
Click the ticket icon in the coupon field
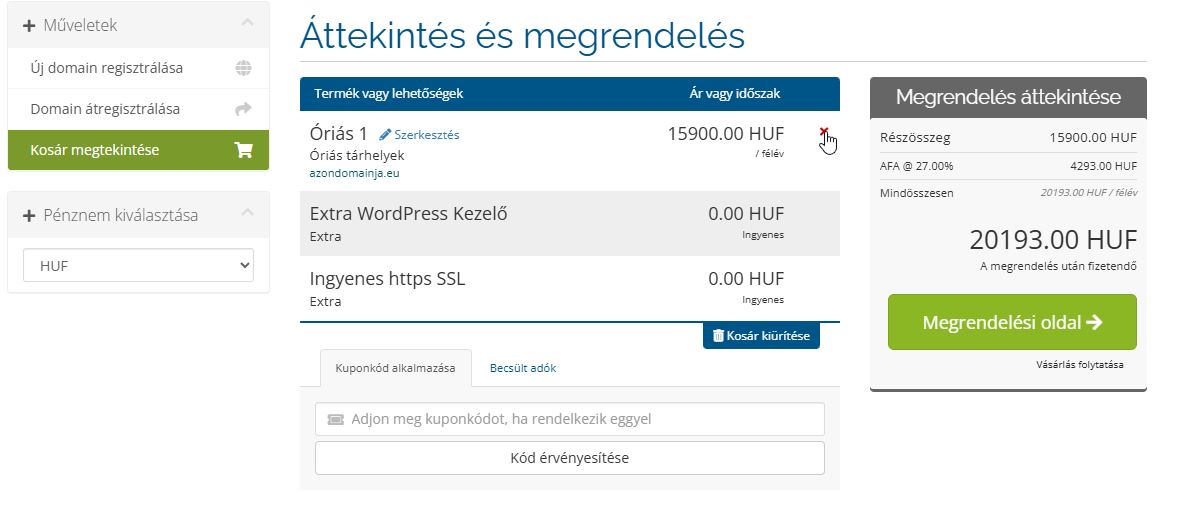point(335,419)
